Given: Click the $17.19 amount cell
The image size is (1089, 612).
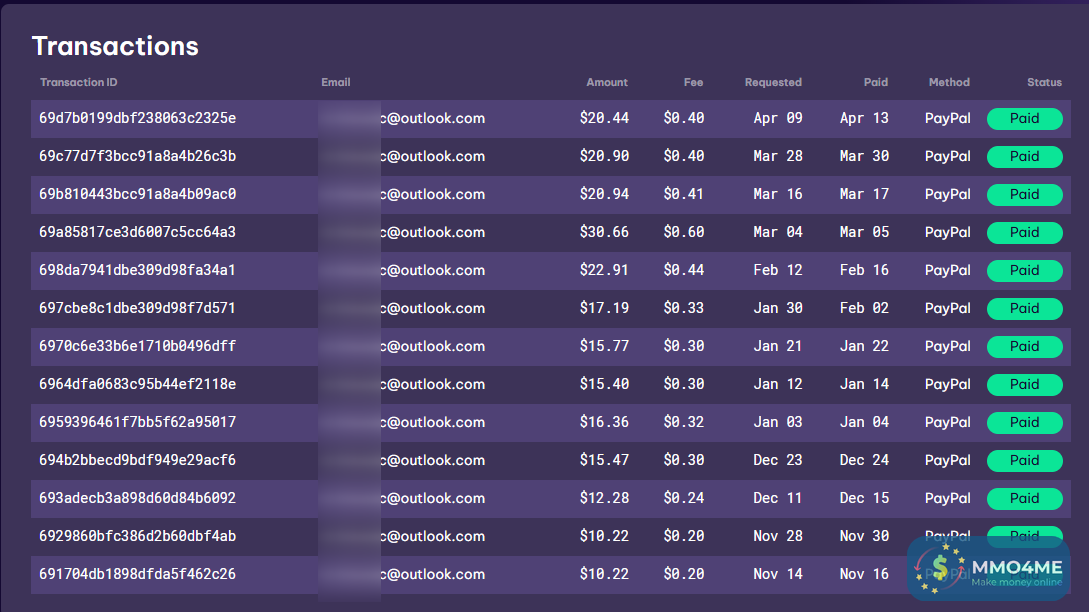Looking at the screenshot, I should pyautogui.click(x=604, y=308).
